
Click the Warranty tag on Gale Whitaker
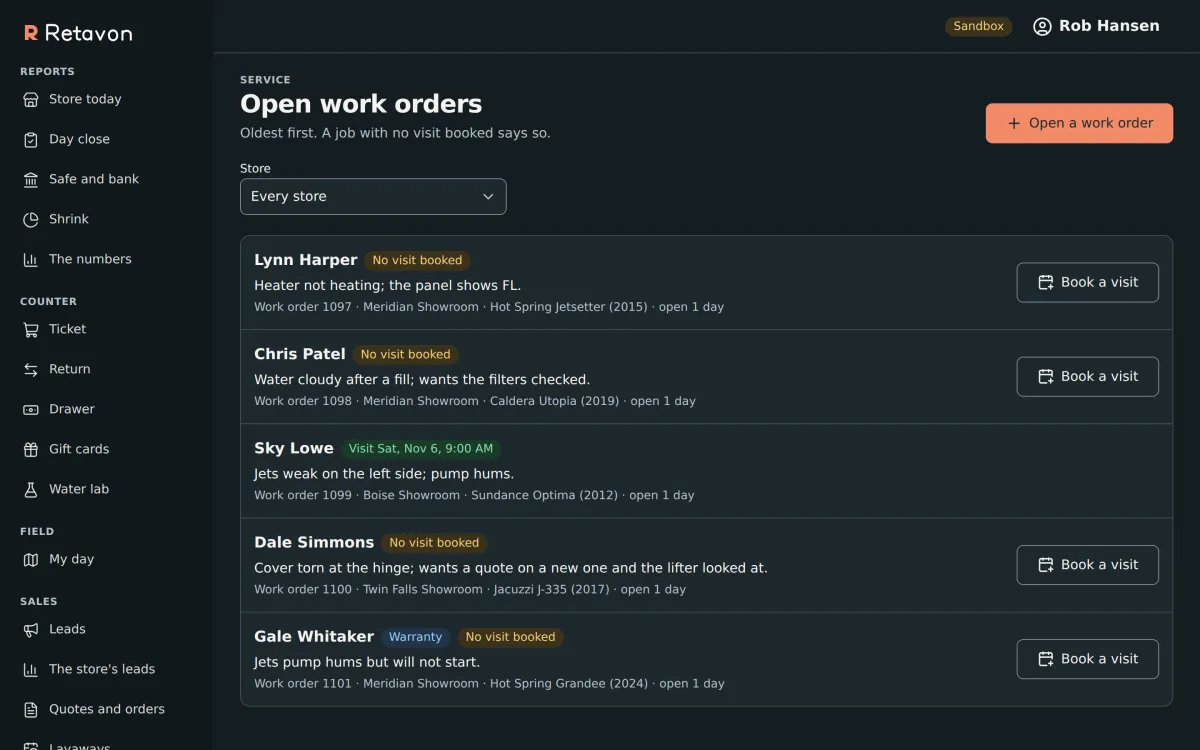click(415, 637)
